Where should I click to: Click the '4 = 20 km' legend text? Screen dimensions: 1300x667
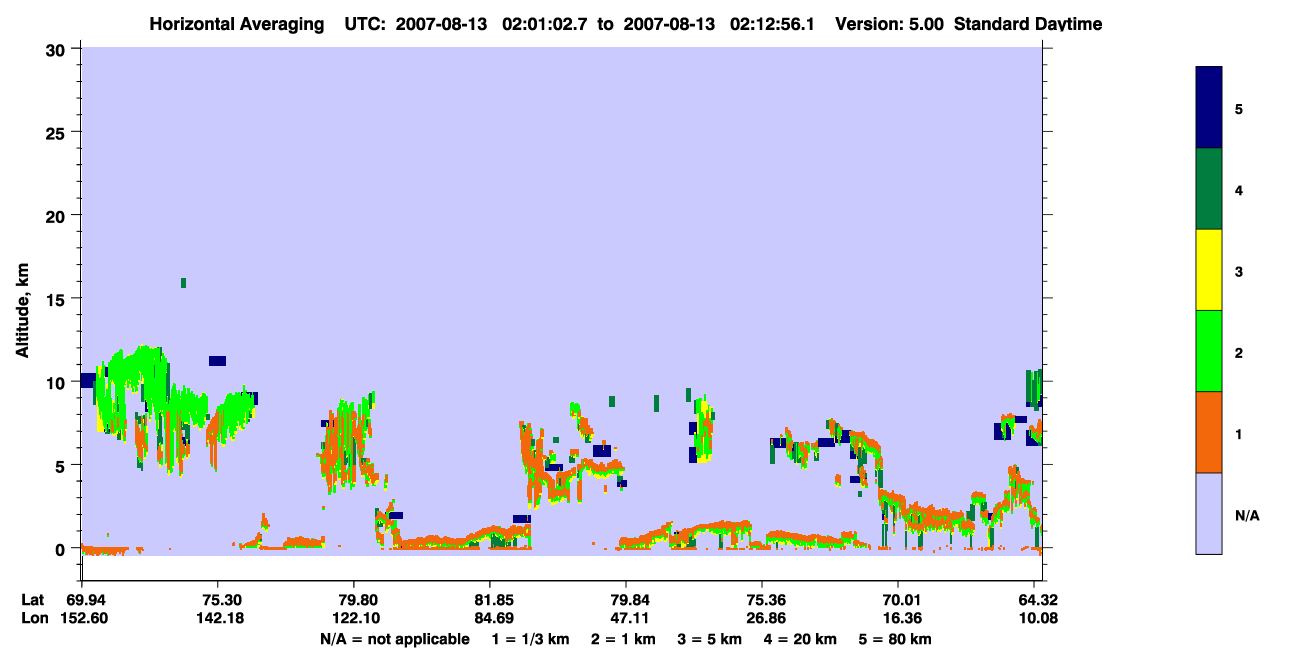pos(800,639)
